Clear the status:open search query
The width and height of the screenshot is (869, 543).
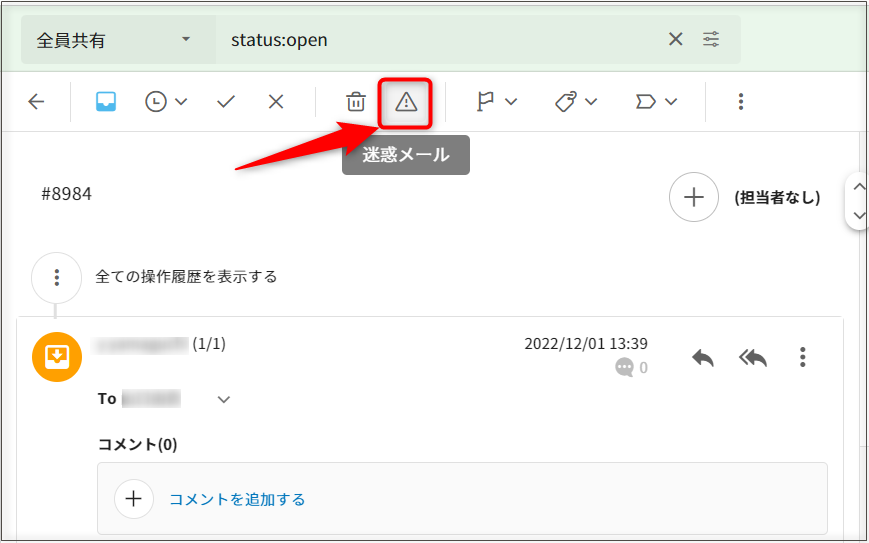coord(676,40)
